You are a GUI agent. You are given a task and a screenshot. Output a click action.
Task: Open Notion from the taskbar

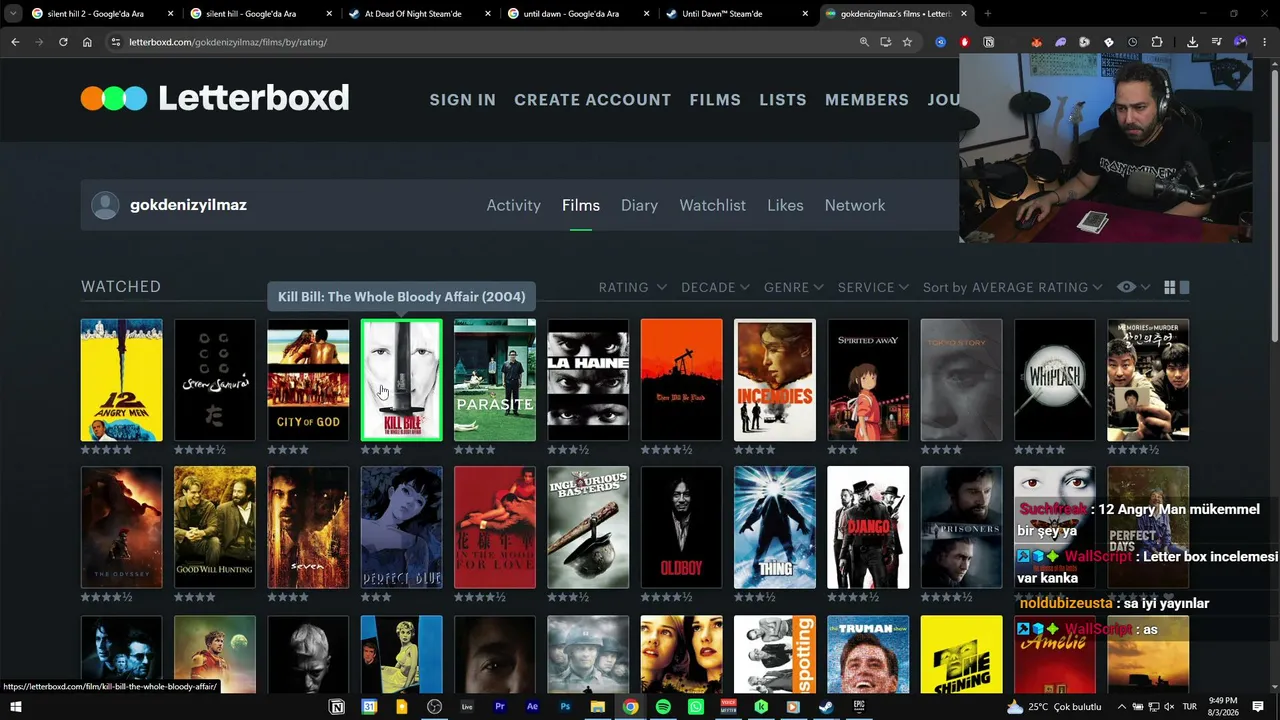[337, 707]
